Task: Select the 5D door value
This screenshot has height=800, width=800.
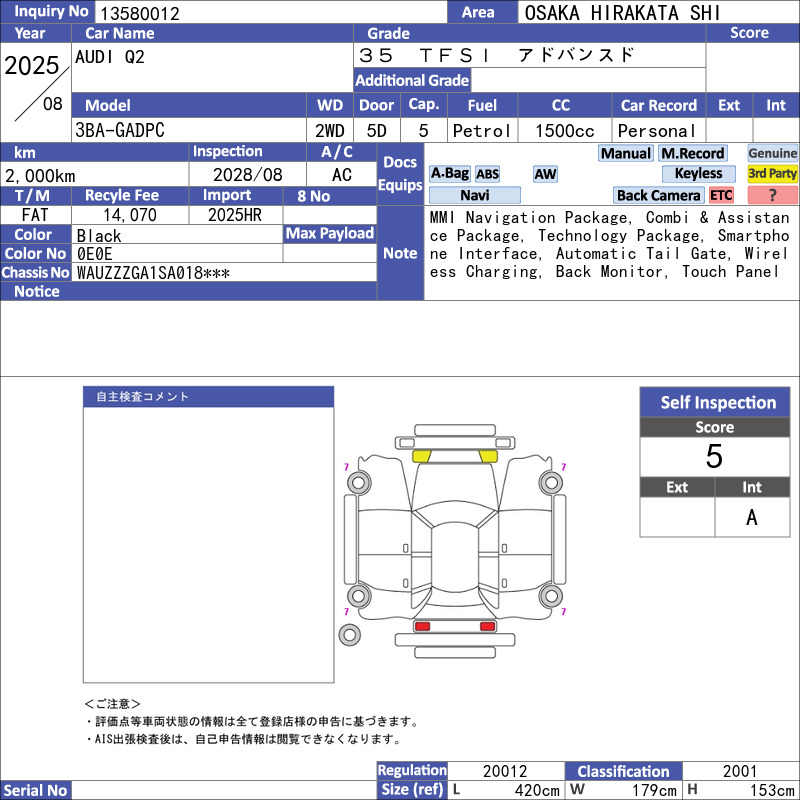Action: point(377,131)
